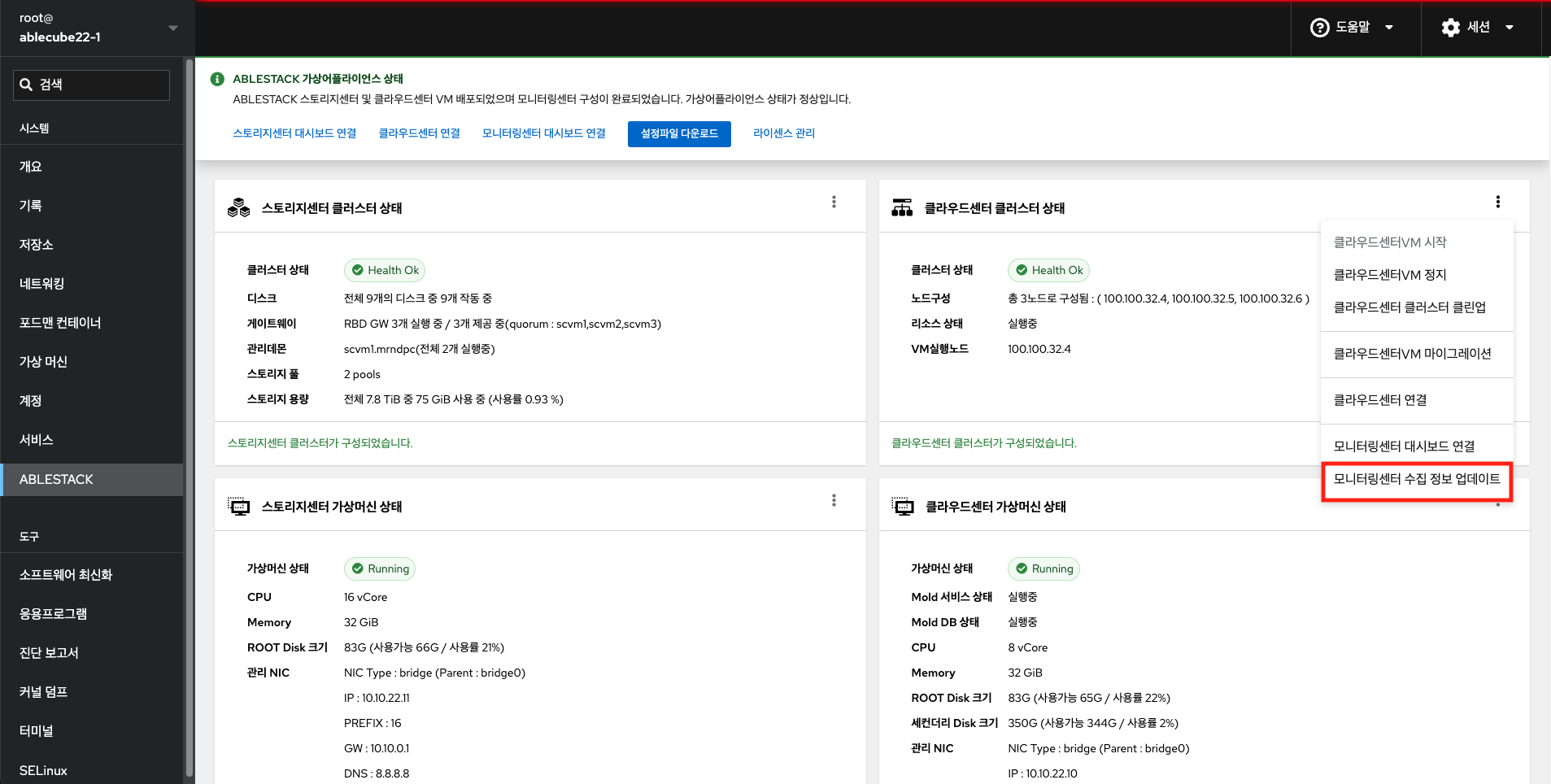Click the cloud center cluster network icon
This screenshot has width=1551, height=784.
point(902,208)
